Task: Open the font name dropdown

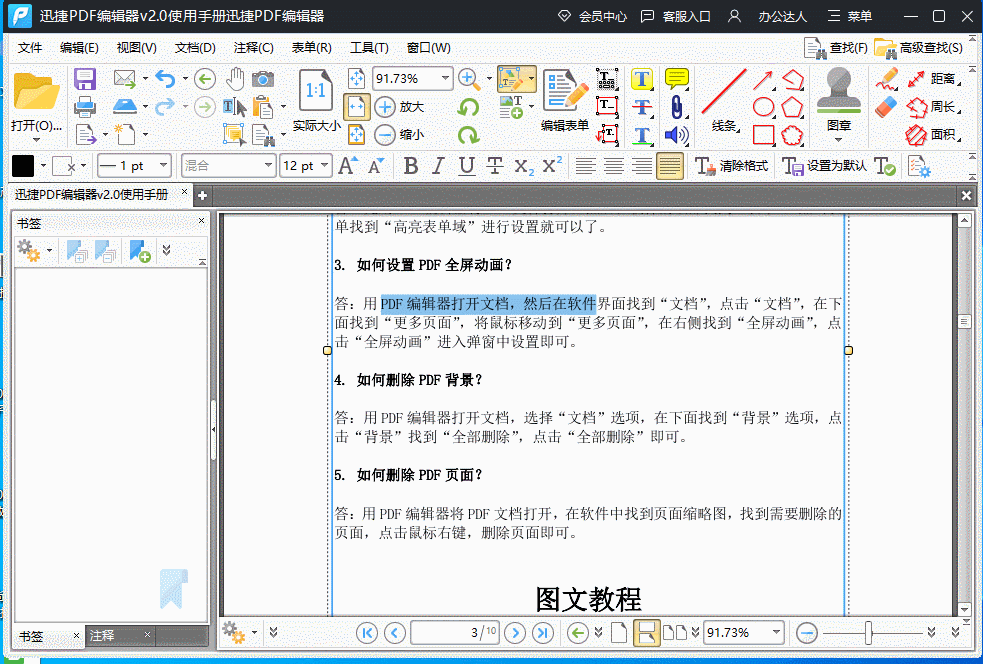Action: (268, 166)
